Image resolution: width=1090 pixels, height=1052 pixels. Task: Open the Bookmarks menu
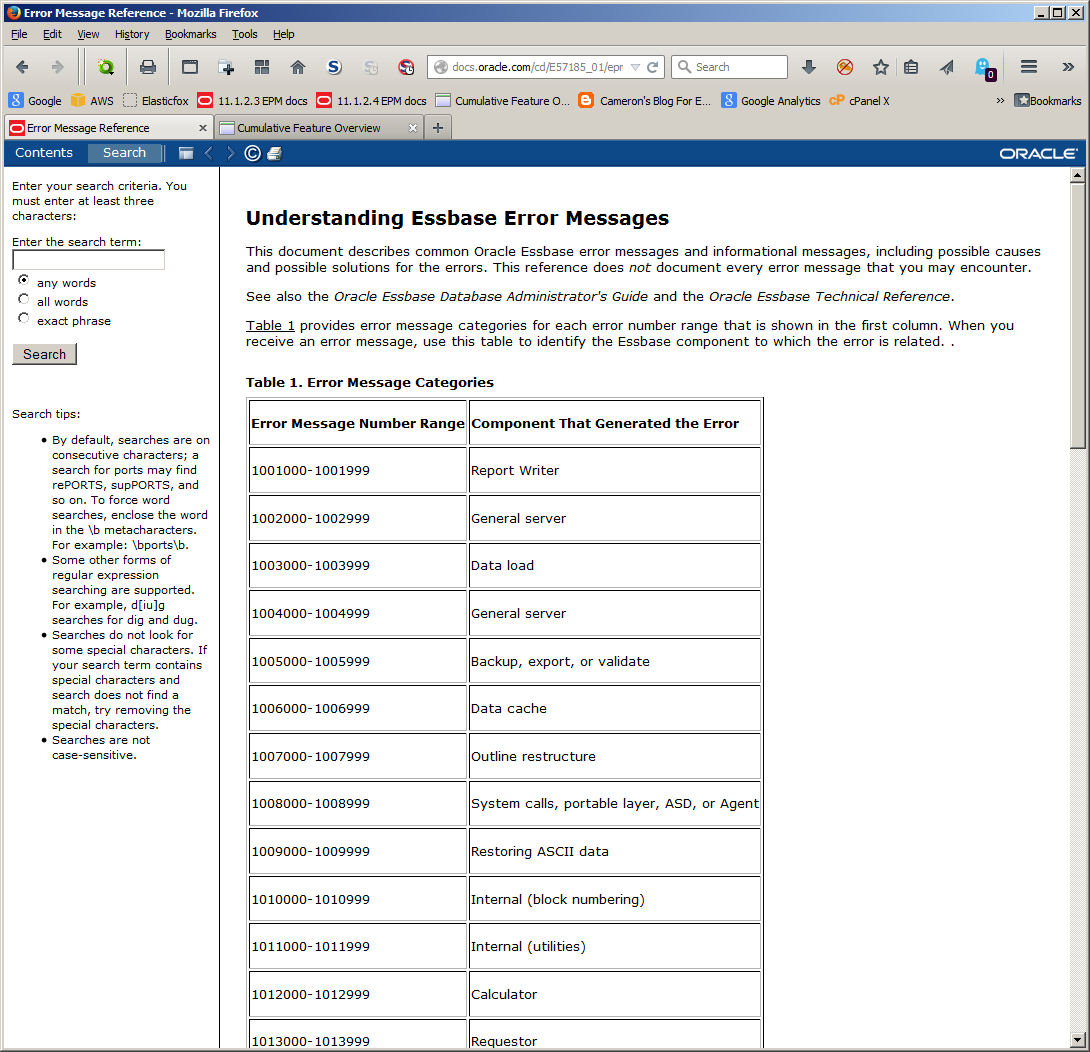(x=190, y=34)
